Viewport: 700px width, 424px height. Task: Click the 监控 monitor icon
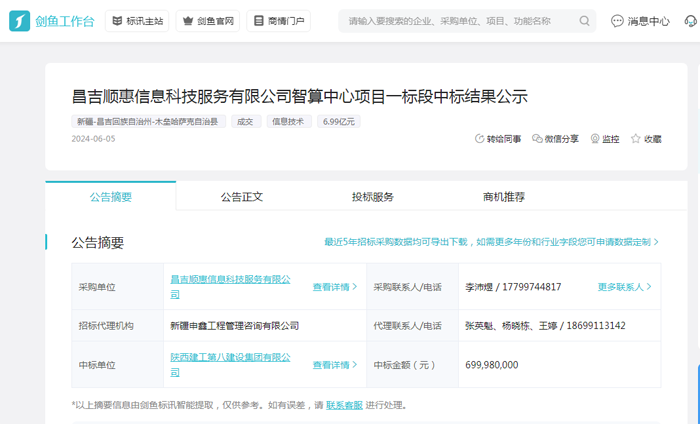(595, 139)
